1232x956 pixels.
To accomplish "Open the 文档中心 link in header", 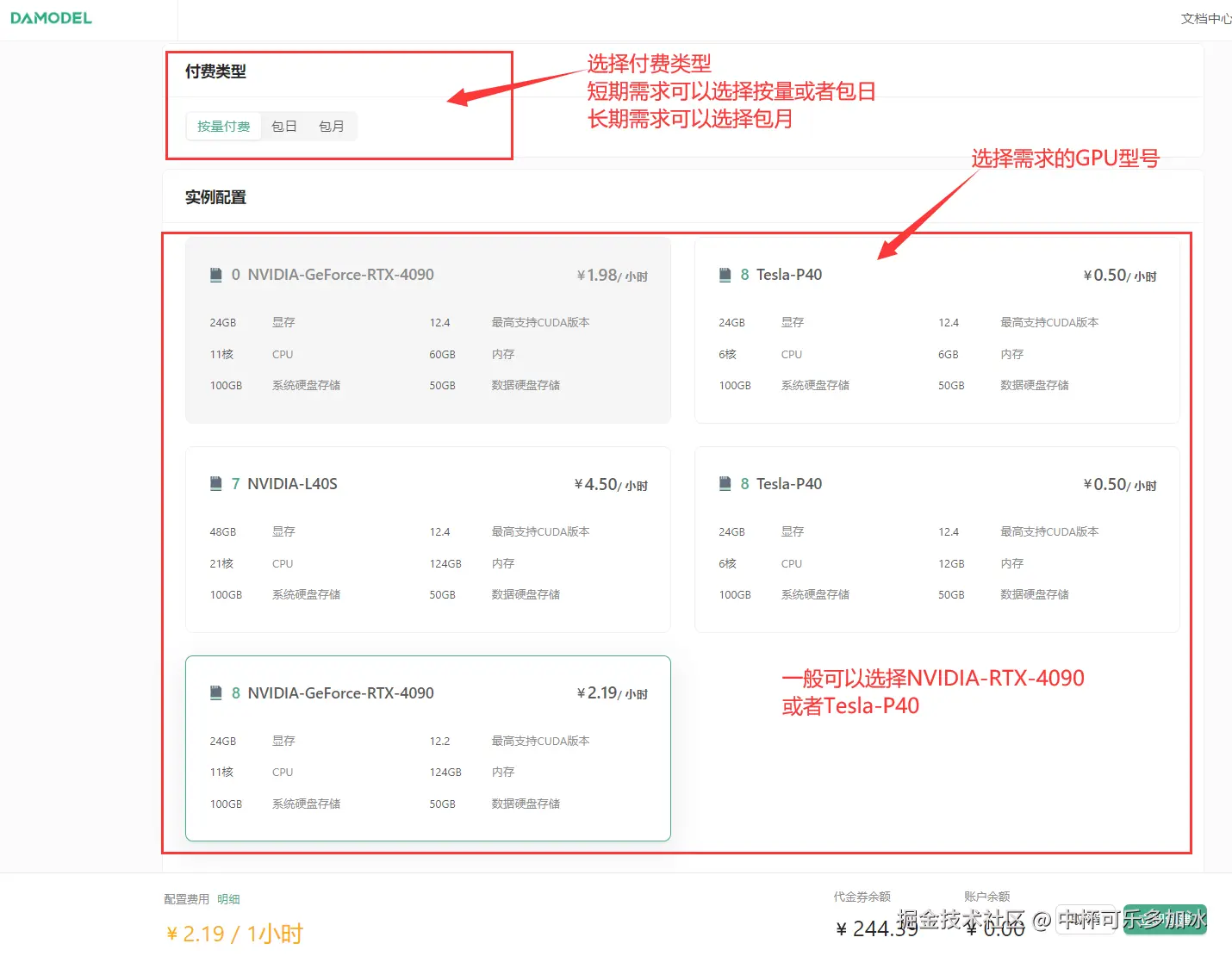I will [x=1206, y=19].
